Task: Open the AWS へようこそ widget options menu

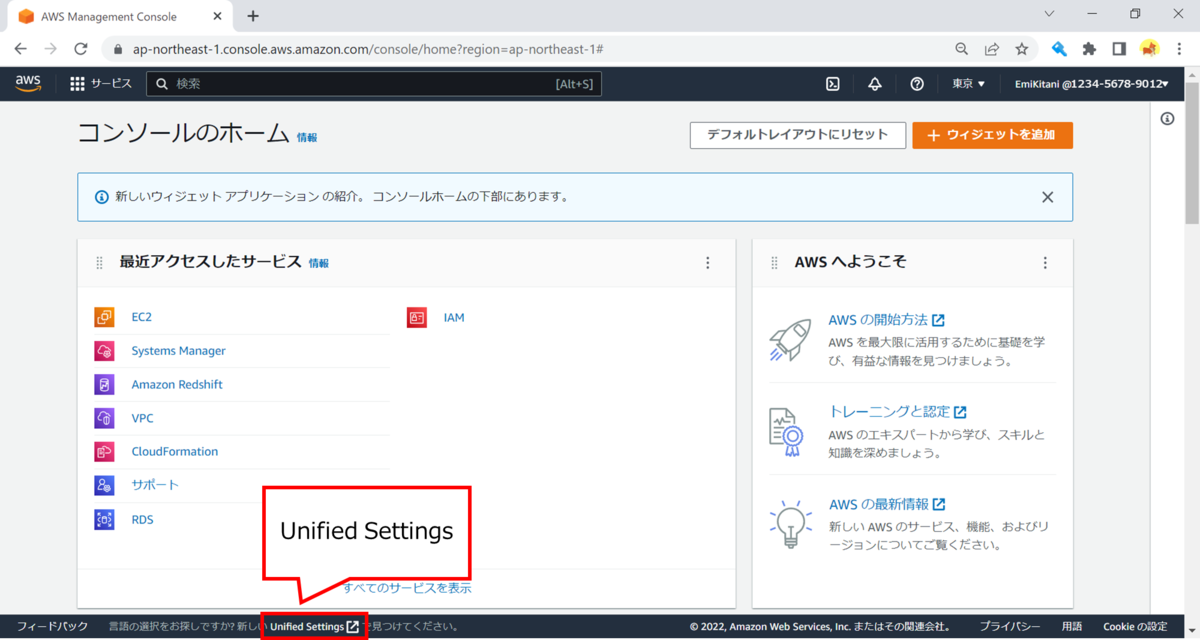Action: coord(1045,263)
